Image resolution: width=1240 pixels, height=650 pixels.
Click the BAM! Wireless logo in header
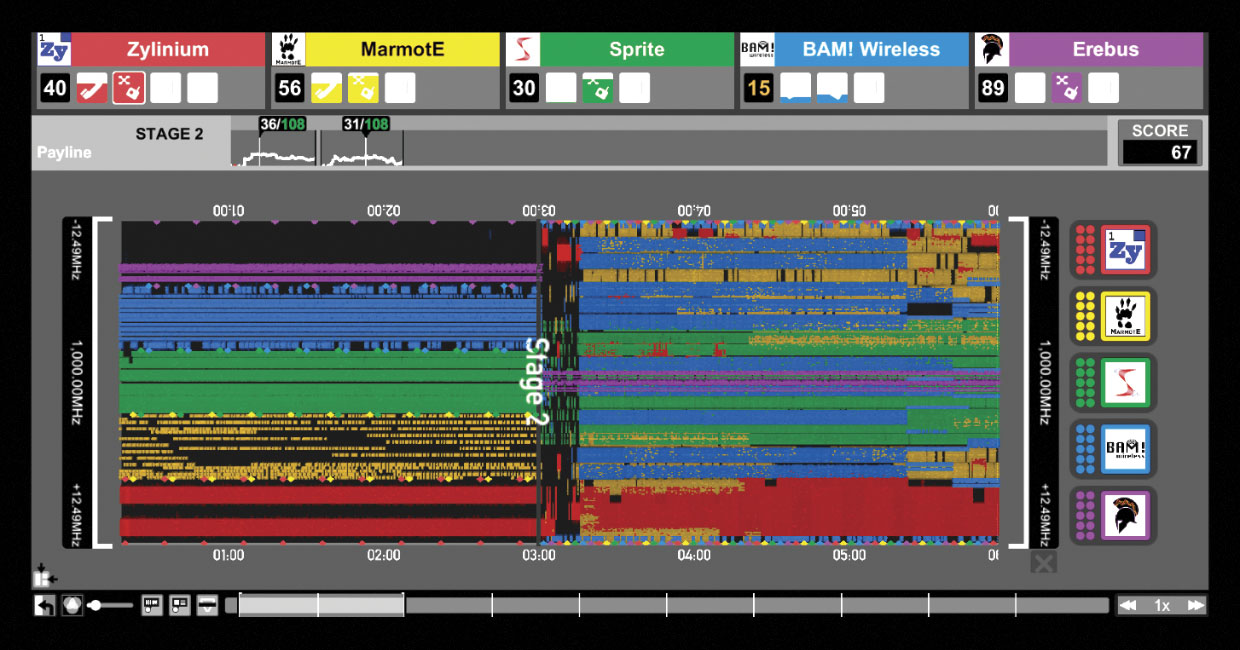click(757, 49)
